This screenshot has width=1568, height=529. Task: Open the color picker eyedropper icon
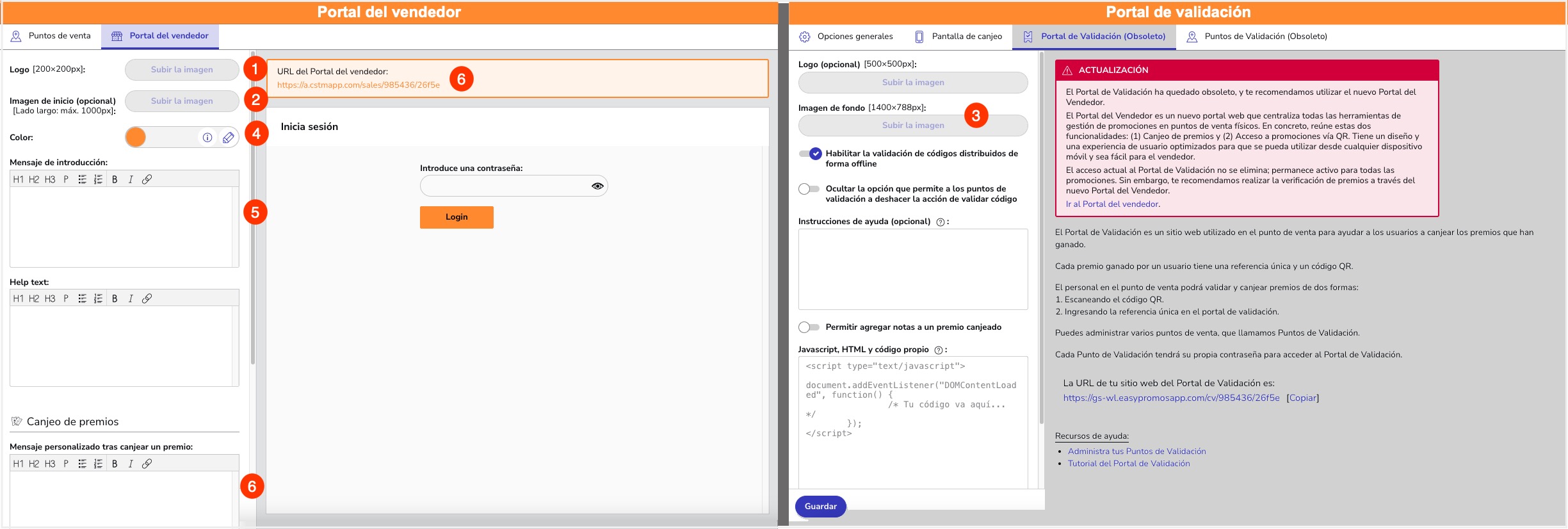228,138
